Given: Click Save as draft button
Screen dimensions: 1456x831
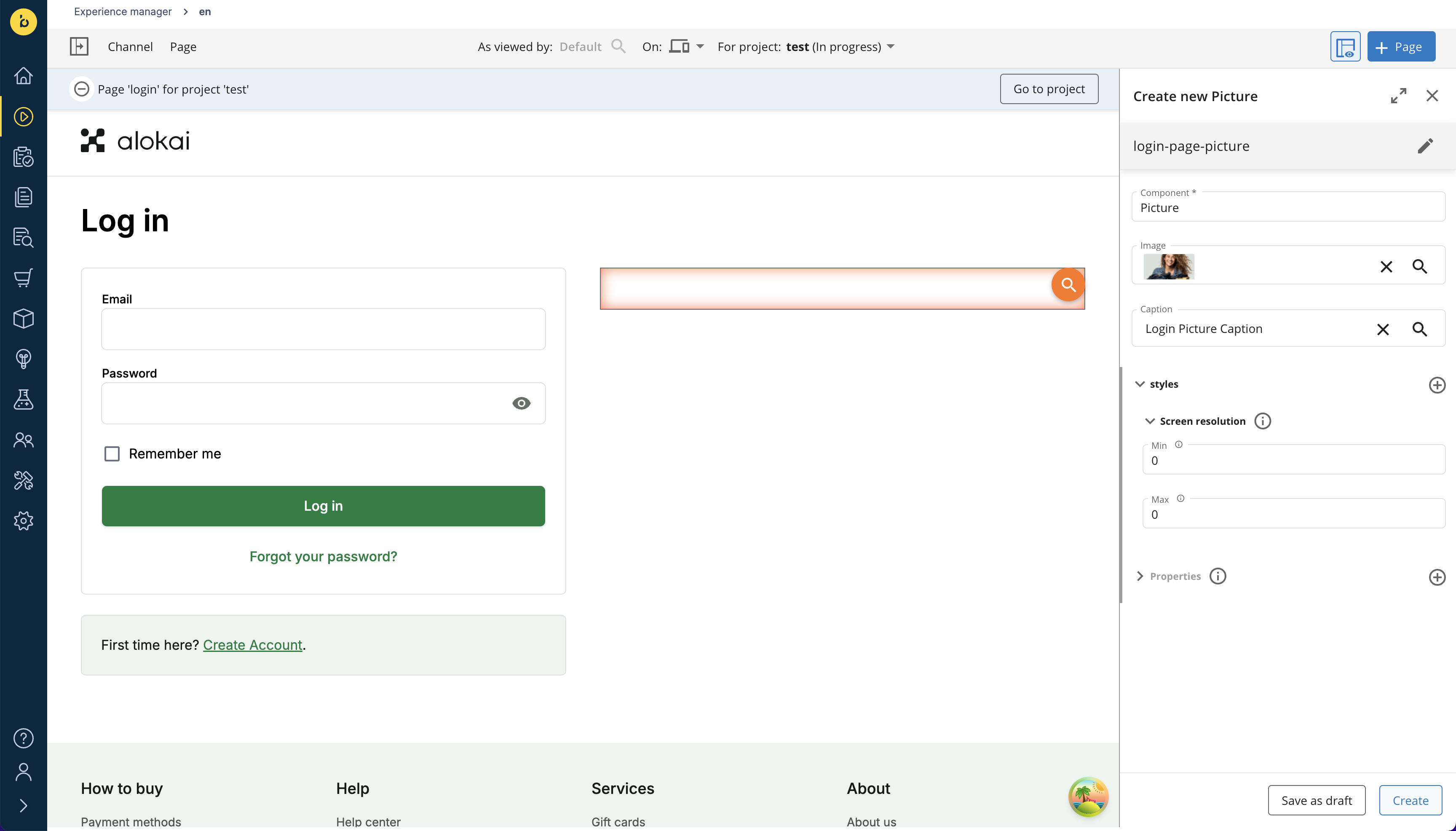Looking at the screenshot, I should tap(1316, 800).
